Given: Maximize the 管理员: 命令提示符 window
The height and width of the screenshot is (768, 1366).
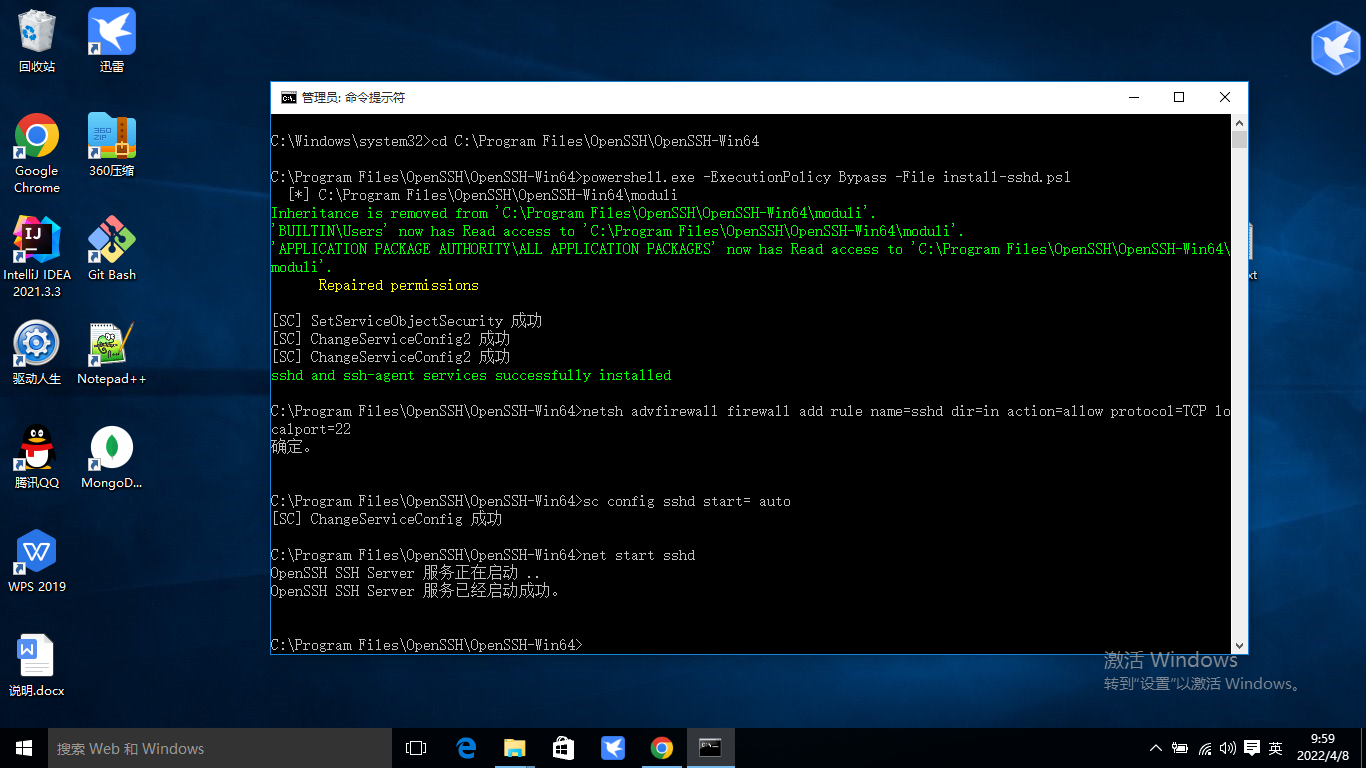Looking at the screenshot, I should (1179, 97).
